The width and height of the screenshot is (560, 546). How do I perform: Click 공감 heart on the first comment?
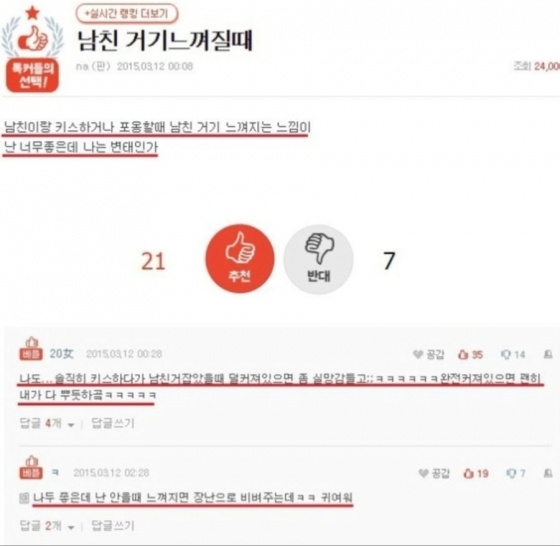pyautogui.click(x=429, y=355)
